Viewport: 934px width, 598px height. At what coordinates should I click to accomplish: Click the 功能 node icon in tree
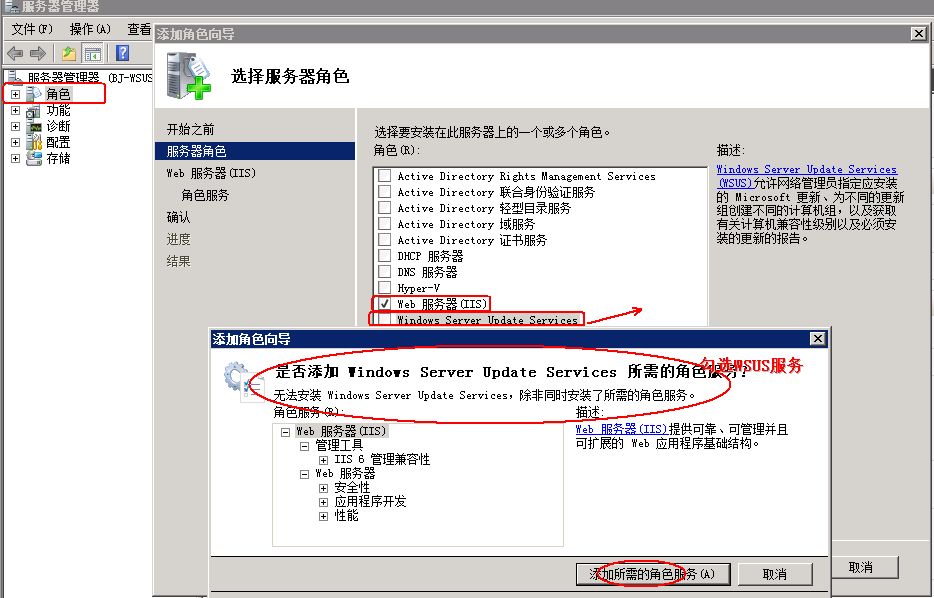[34, 110]
